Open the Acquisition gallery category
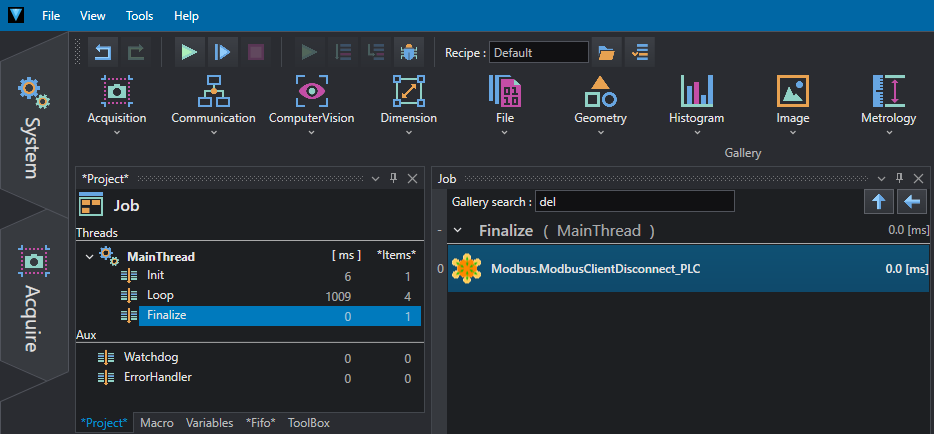Screen dimensions: 934x434 tap(117, 92)
